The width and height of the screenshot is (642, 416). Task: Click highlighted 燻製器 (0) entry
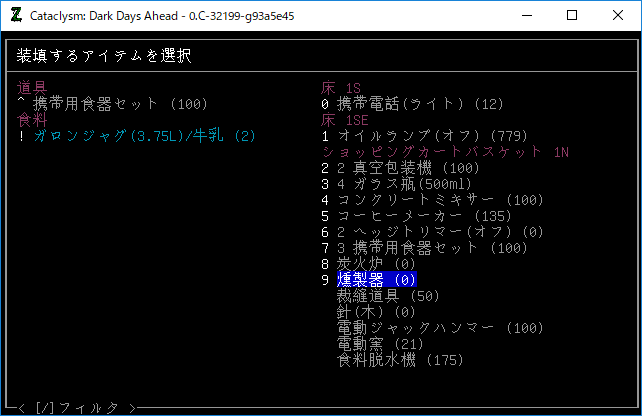[376, 280]
